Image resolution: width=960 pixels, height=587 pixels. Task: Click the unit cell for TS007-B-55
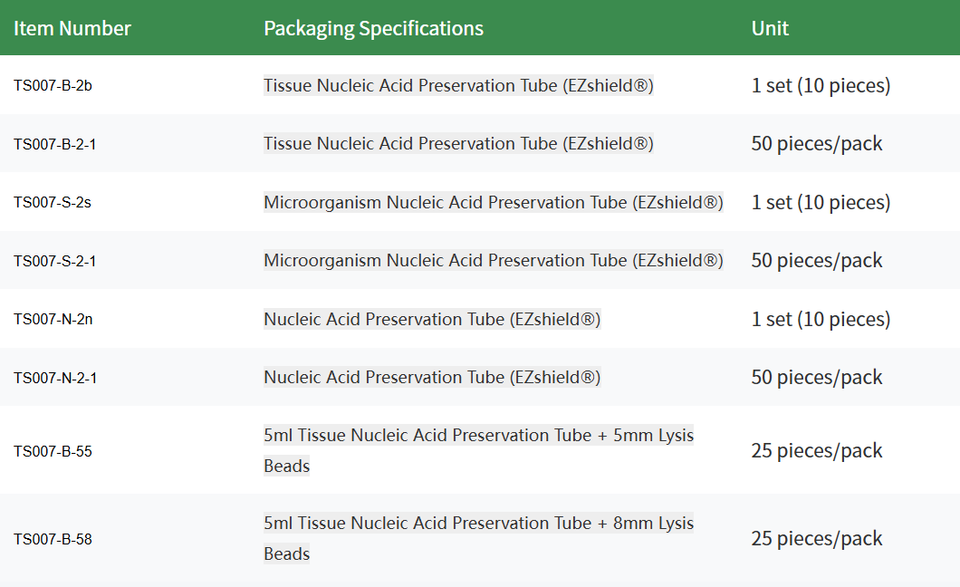coord(817,451)
